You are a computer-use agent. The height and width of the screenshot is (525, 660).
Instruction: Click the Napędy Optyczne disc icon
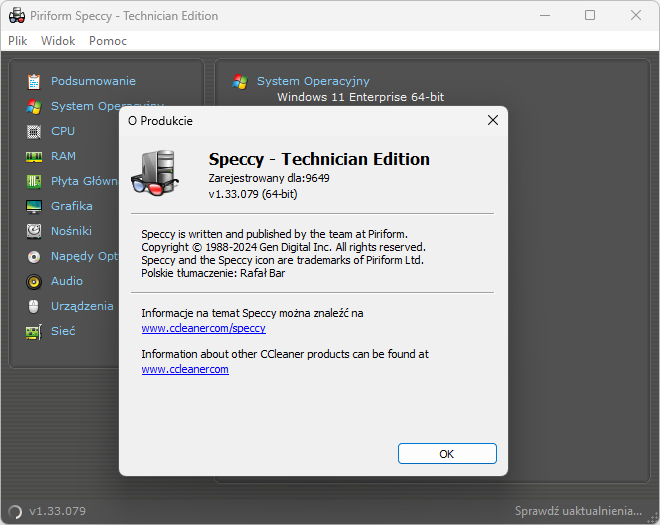[34, 256]
